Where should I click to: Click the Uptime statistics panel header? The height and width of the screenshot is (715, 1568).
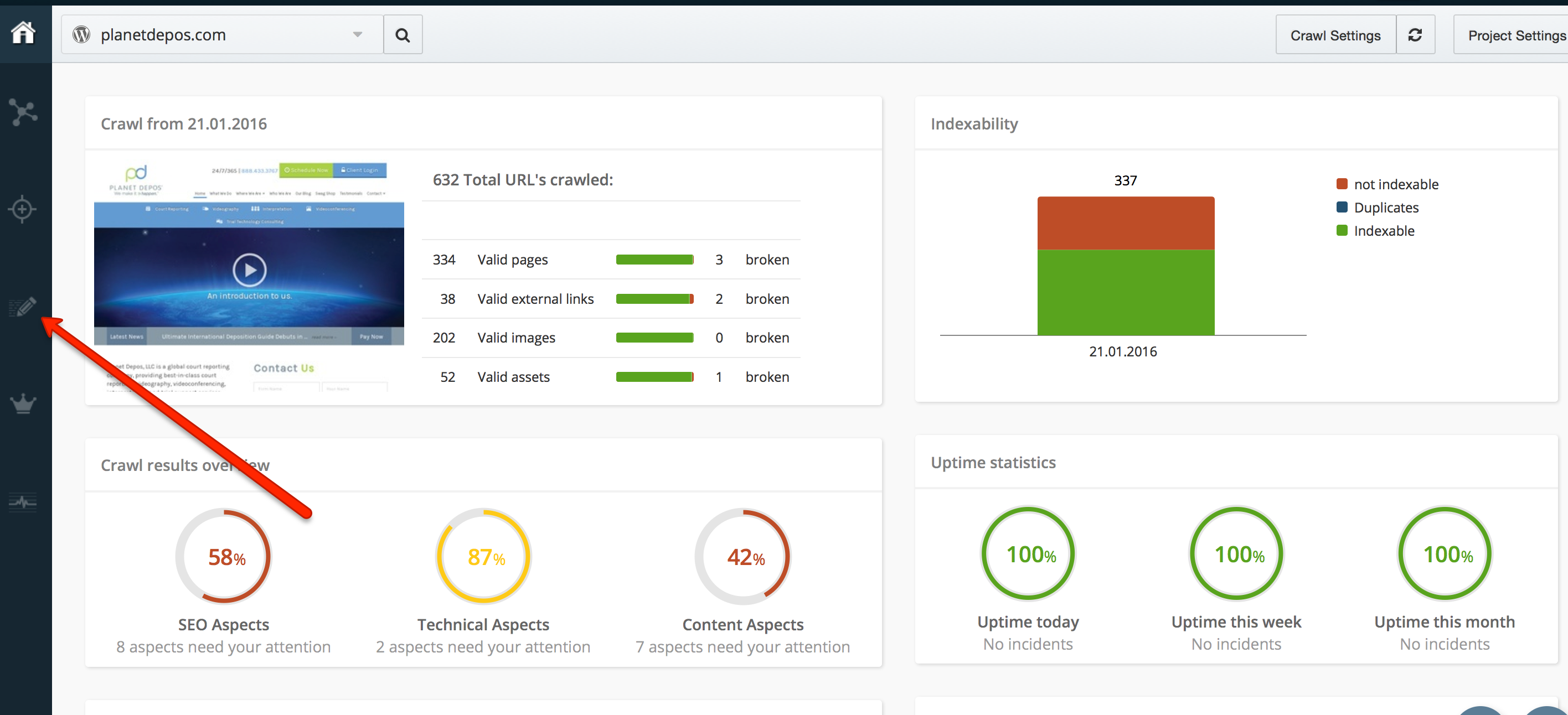tap(993, 463)
